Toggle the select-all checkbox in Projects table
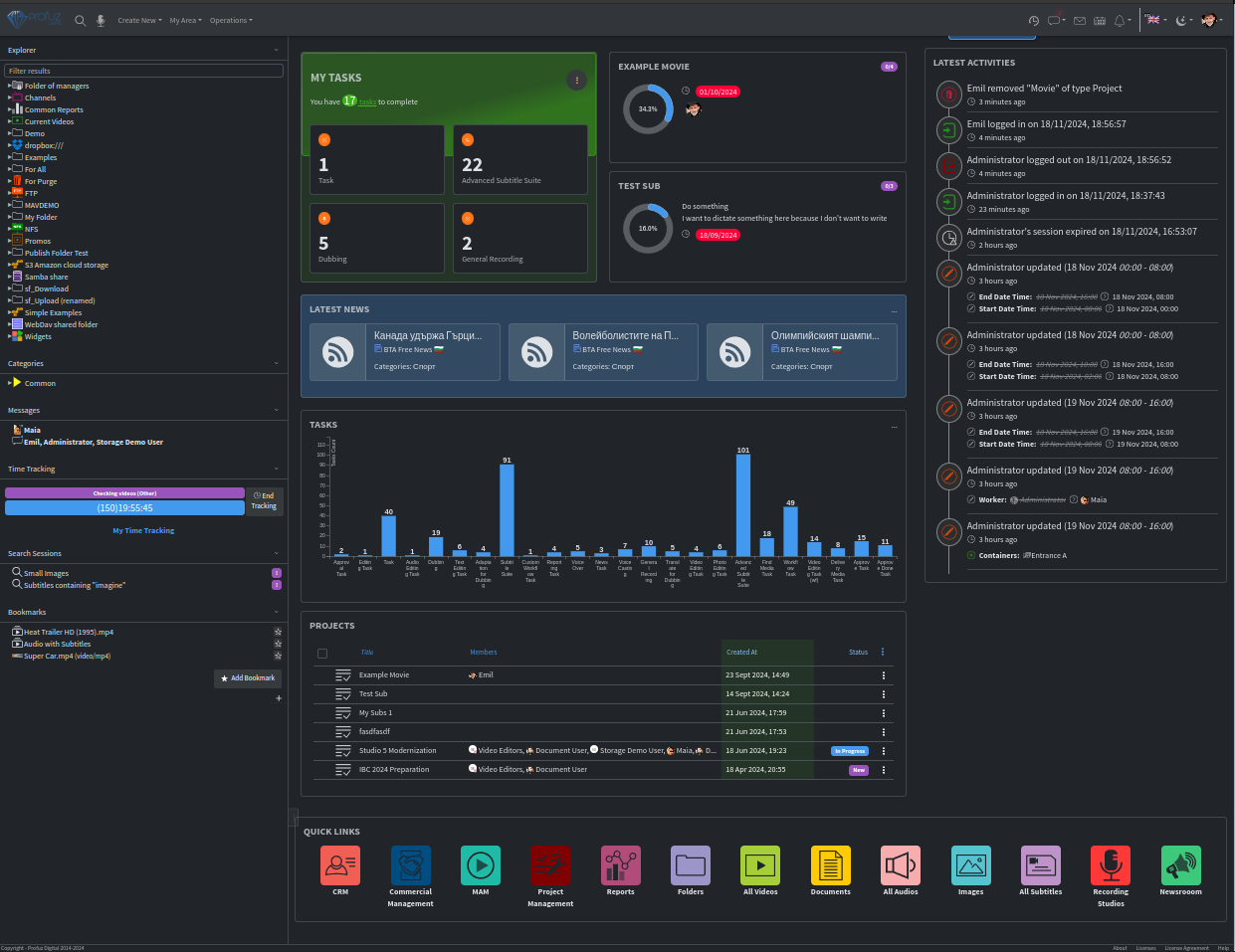The width and height of the screenshot is (1235, 952). pyautogui.click(x=322, y=654)
